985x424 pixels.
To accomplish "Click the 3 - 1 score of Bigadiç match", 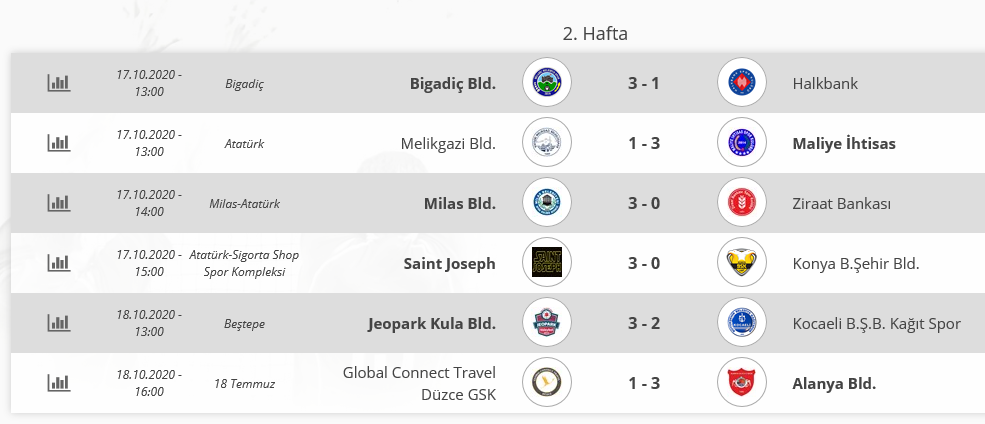I will click(644, 83).
